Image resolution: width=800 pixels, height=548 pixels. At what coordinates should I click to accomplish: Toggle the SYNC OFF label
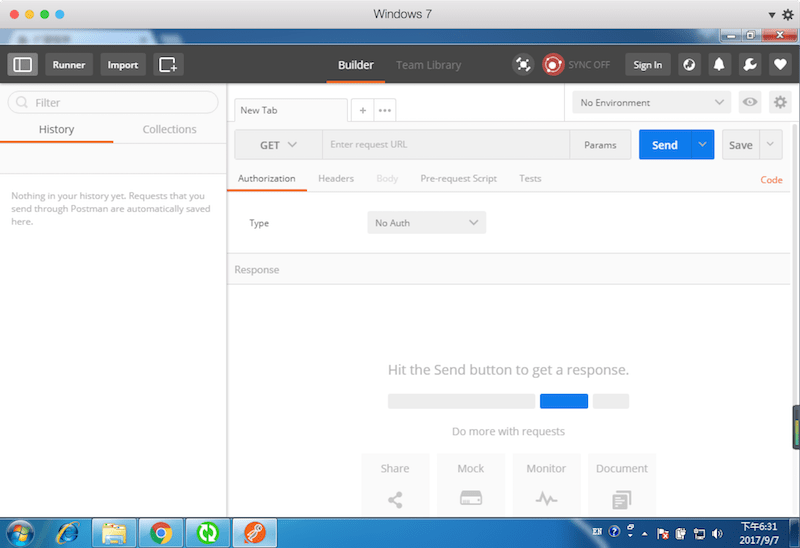coord(589,65)
